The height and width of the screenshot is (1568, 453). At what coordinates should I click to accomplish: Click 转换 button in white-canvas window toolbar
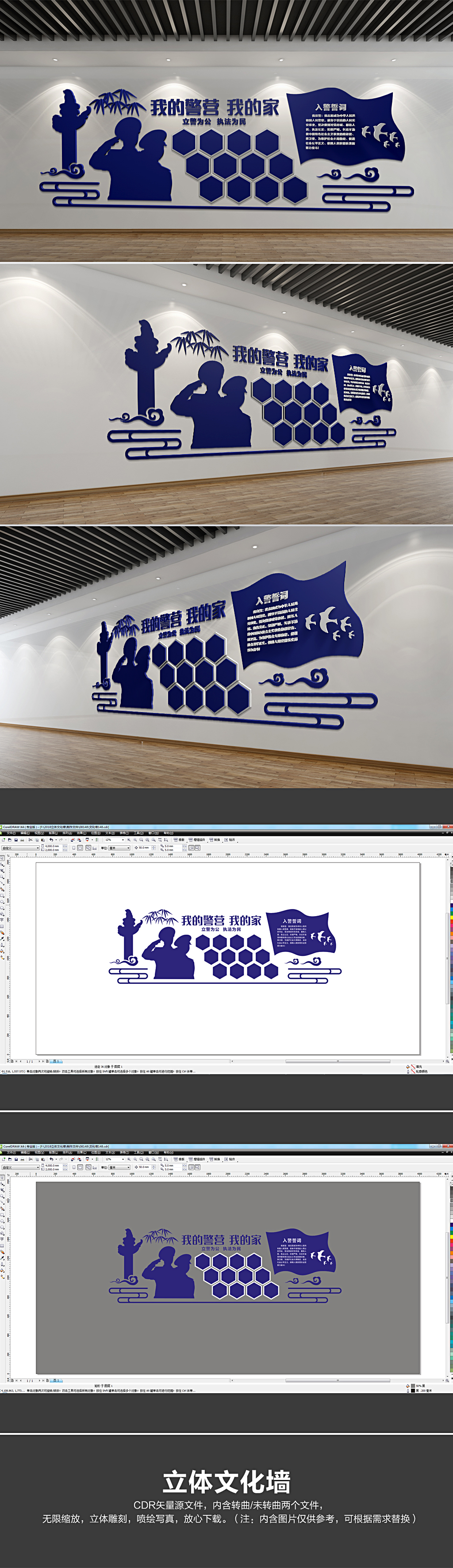coord(215,840)
